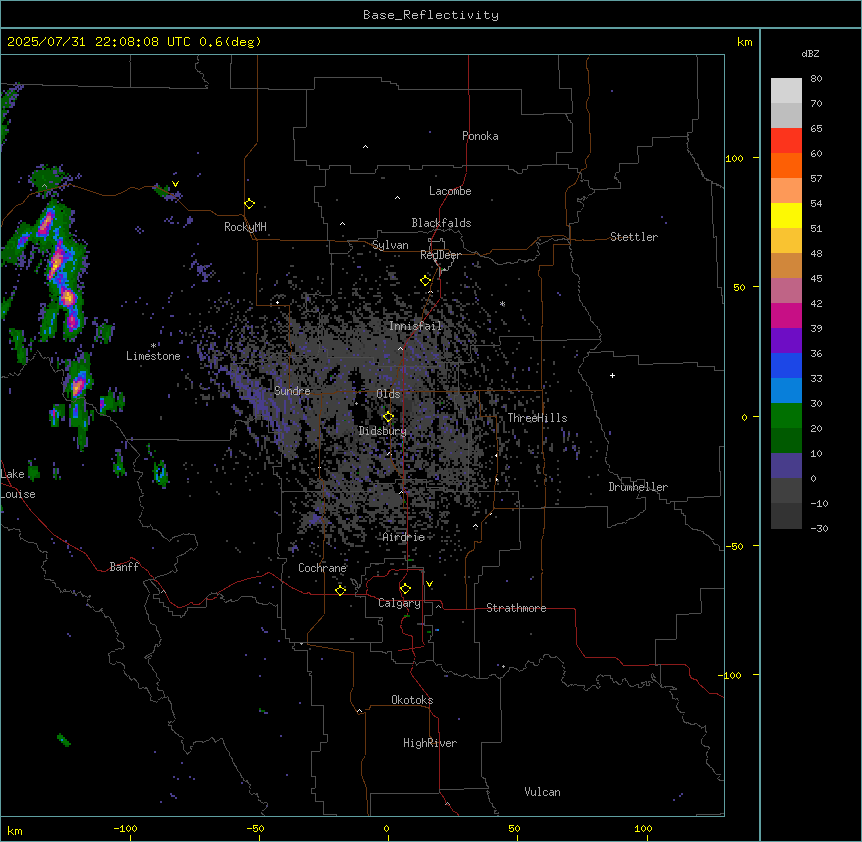
Task: Click the Stettler town label
Action: [x=634, y=237]
